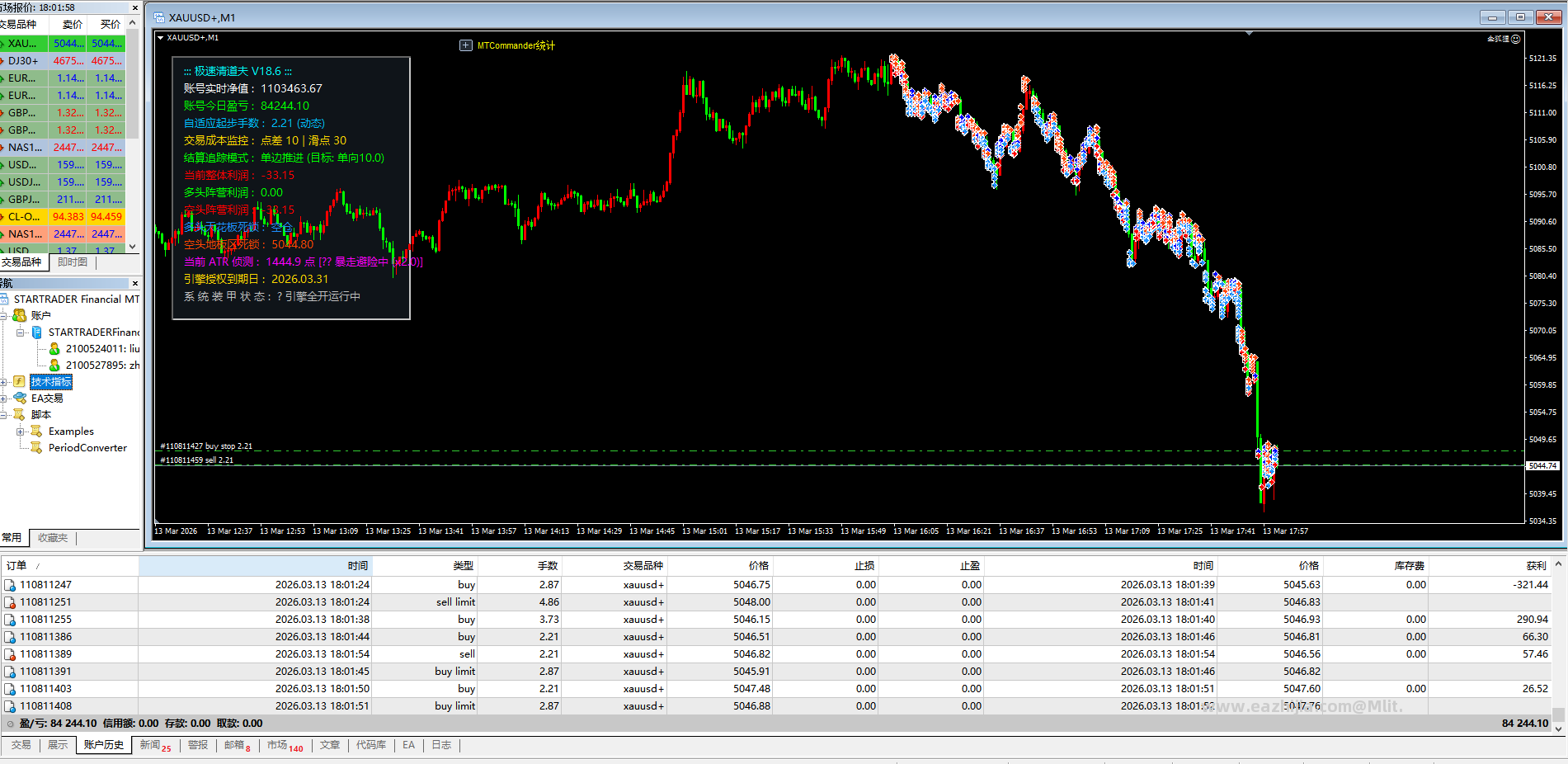
Task: Click the EA交易 expert advisor icon
Action: point(20,399)
